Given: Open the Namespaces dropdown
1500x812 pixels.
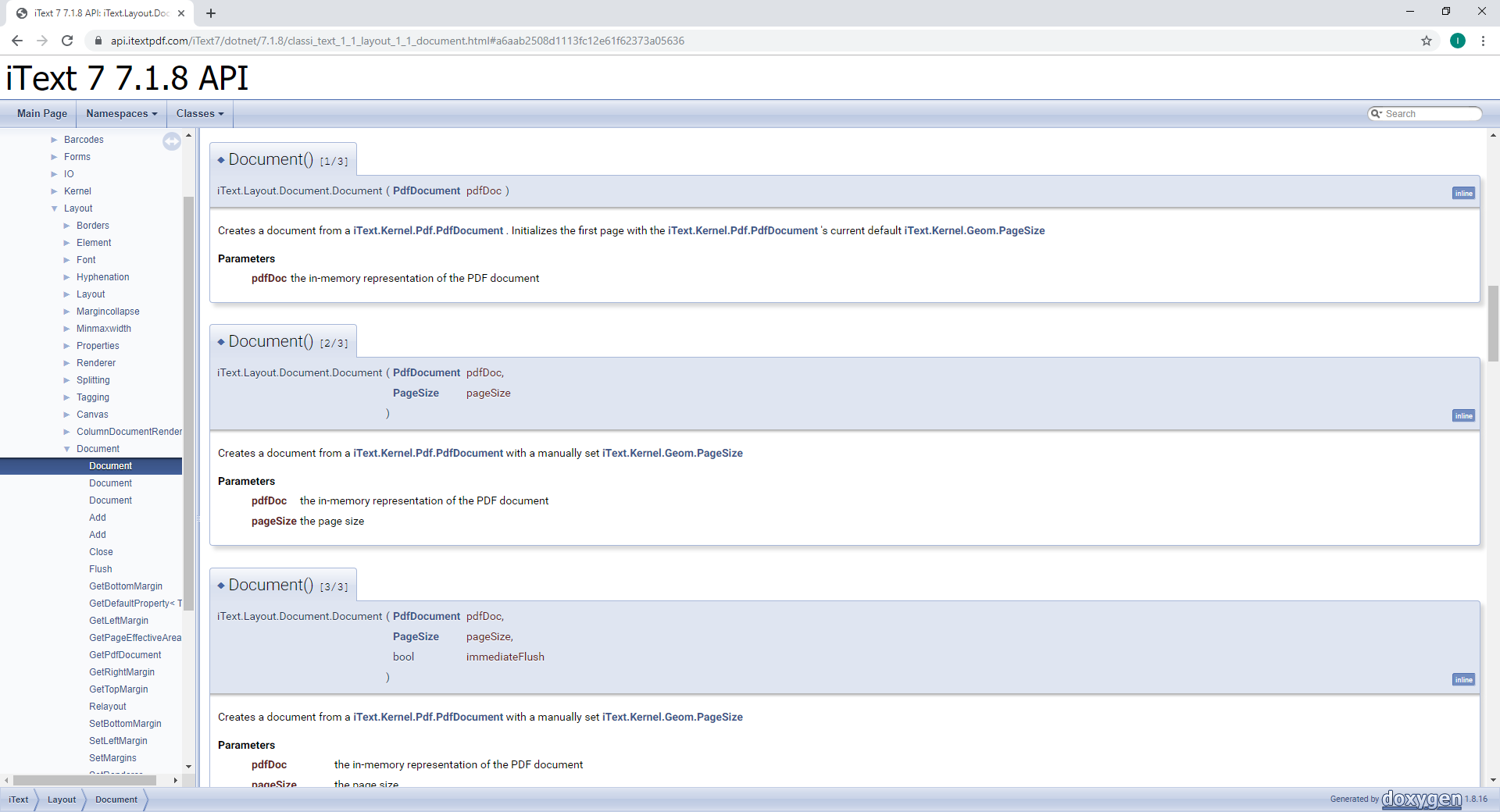Looking at the screenshot, I should [120, 113].
